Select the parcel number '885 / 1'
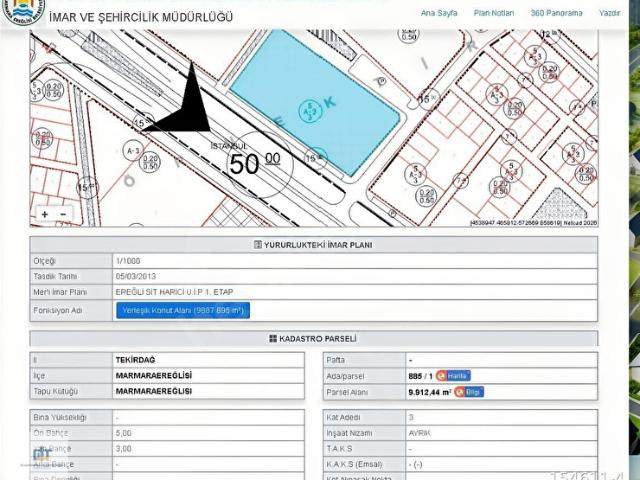Screen dimensions: 640x480 point(420,376)
